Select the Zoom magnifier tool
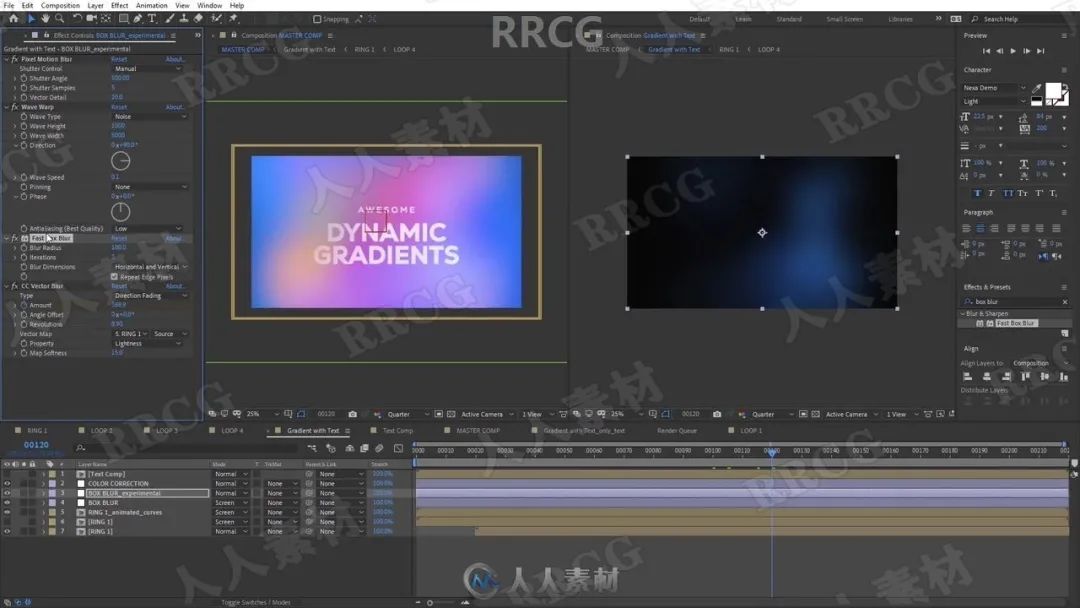This screenshot has width=1080, height=608. point(60,18)
